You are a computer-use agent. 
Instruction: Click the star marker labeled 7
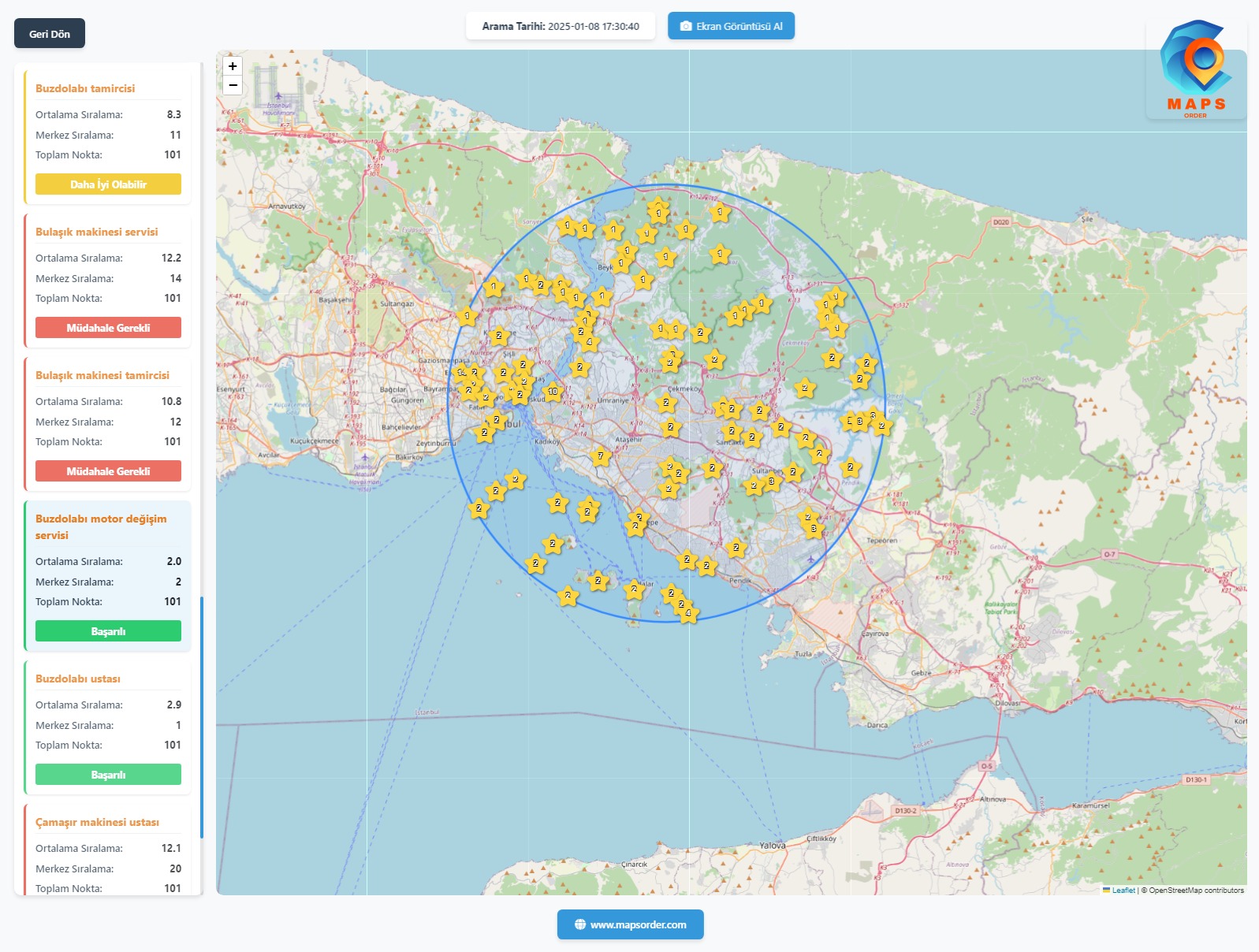pos(600,456)
